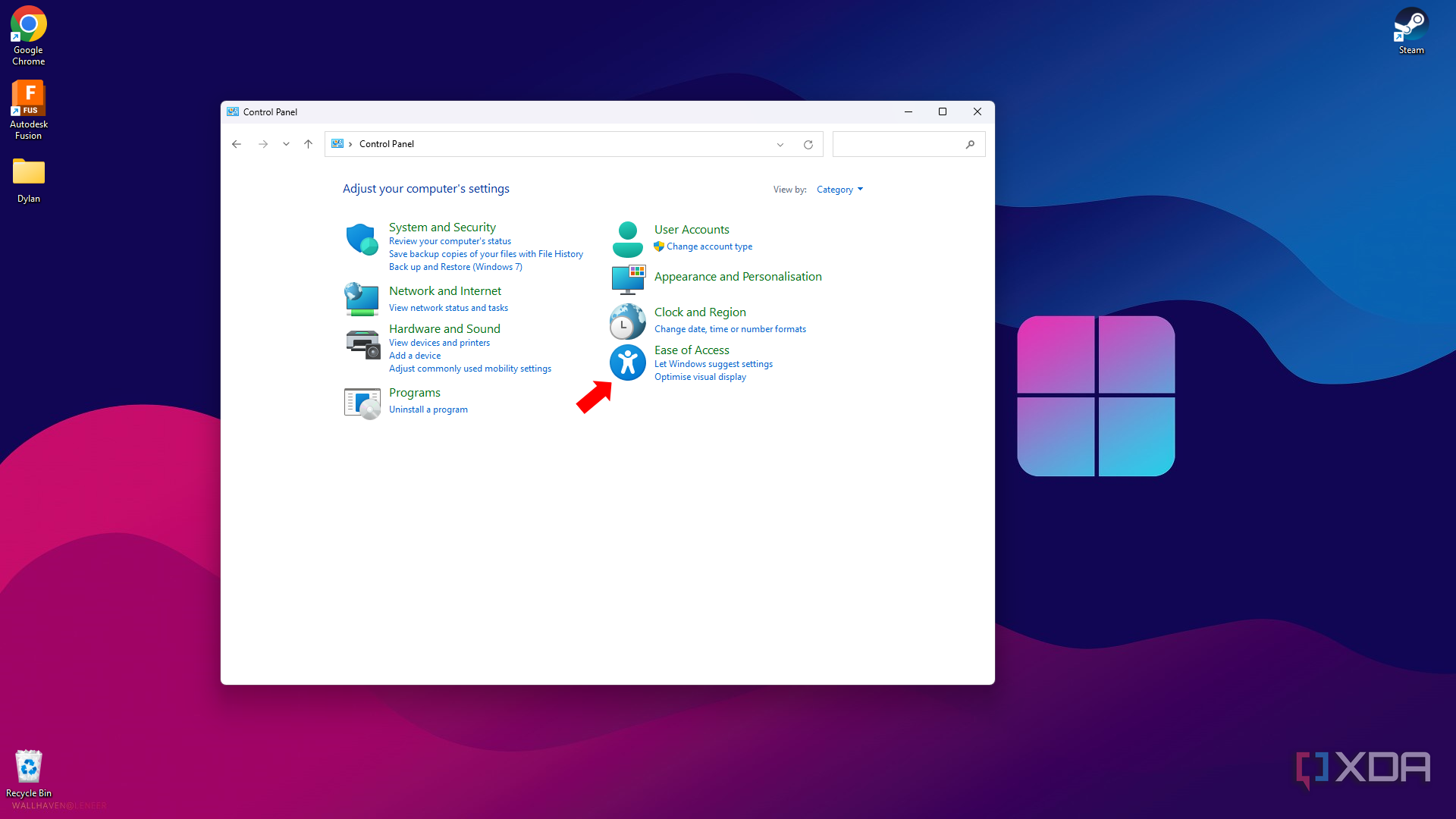Viewport: 1456px width, 819px height.
Task: Click the Control Panel address bar icon
Action: pos(337,144)
